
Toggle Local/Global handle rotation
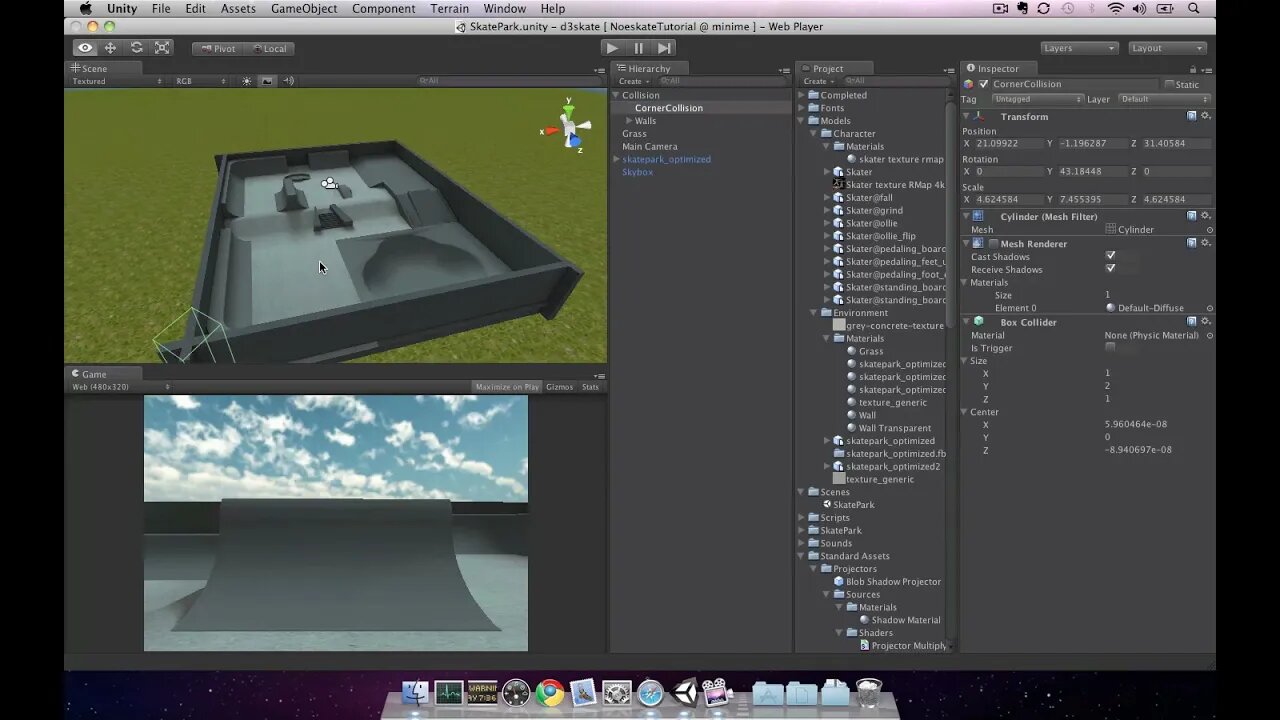pyautogui.click(x=268, y=48)
